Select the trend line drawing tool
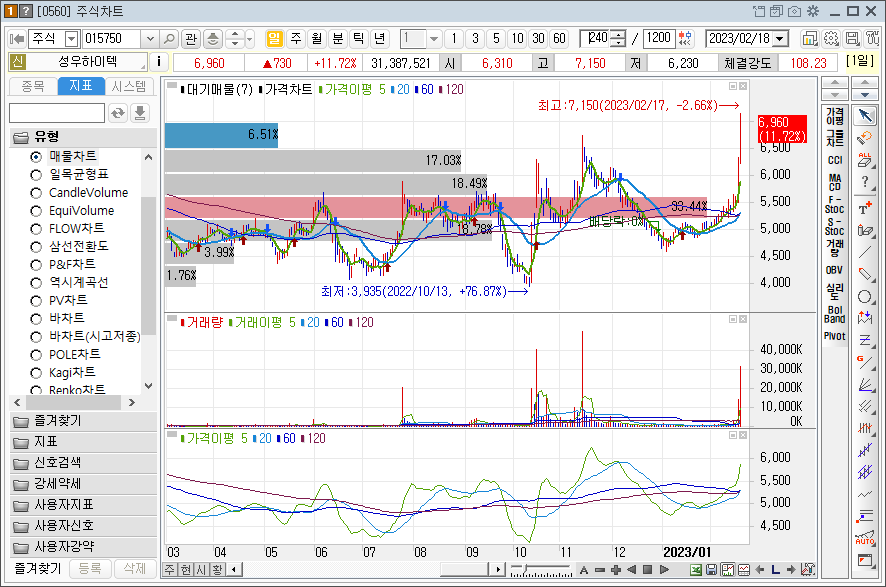Viewport: 886px width, 587px height. tap(865, 252)
